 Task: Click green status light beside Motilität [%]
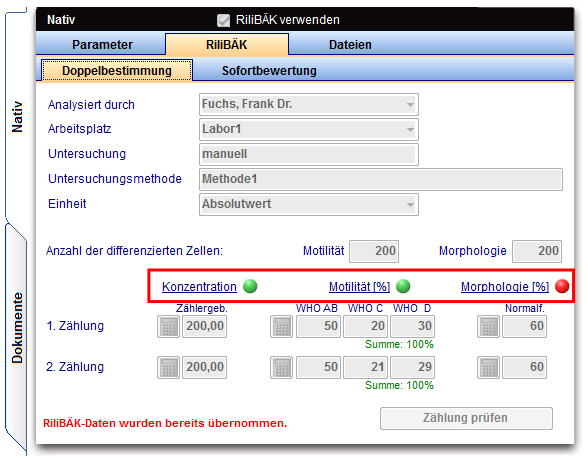403,286
